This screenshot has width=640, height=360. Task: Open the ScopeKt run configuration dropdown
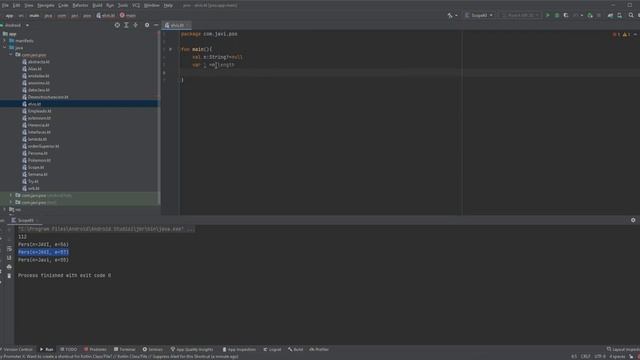(479, 16)
